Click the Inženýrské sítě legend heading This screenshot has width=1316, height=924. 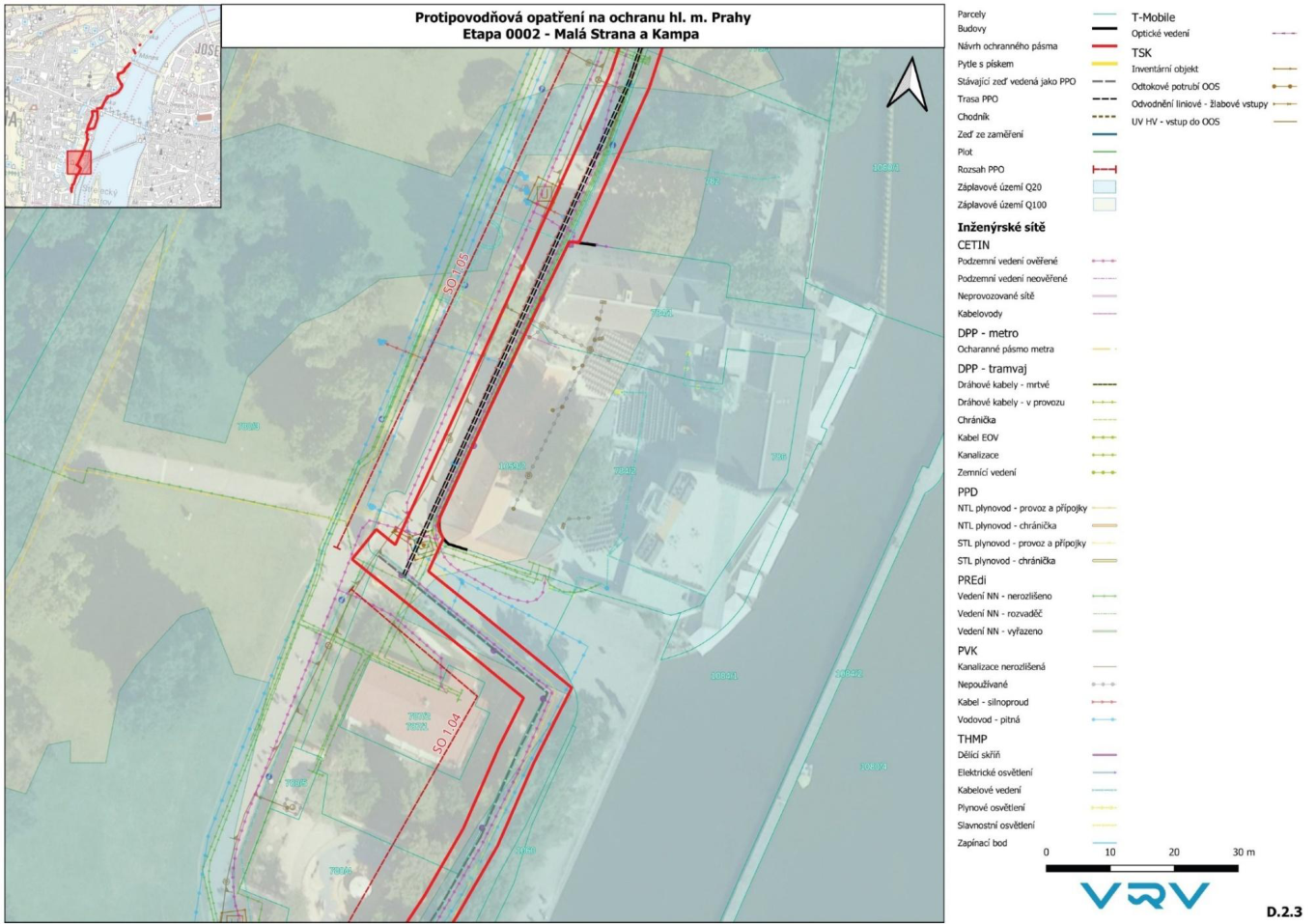1000,227
